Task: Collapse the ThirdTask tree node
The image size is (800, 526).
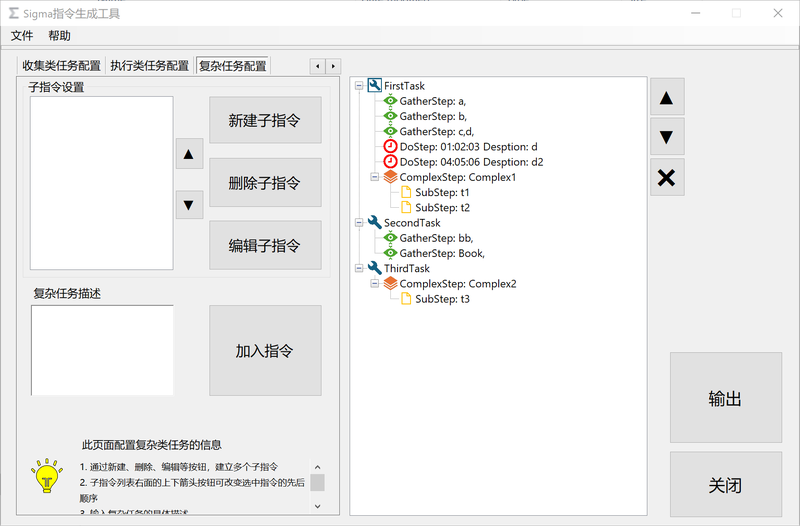Action: tap(359, 268)
